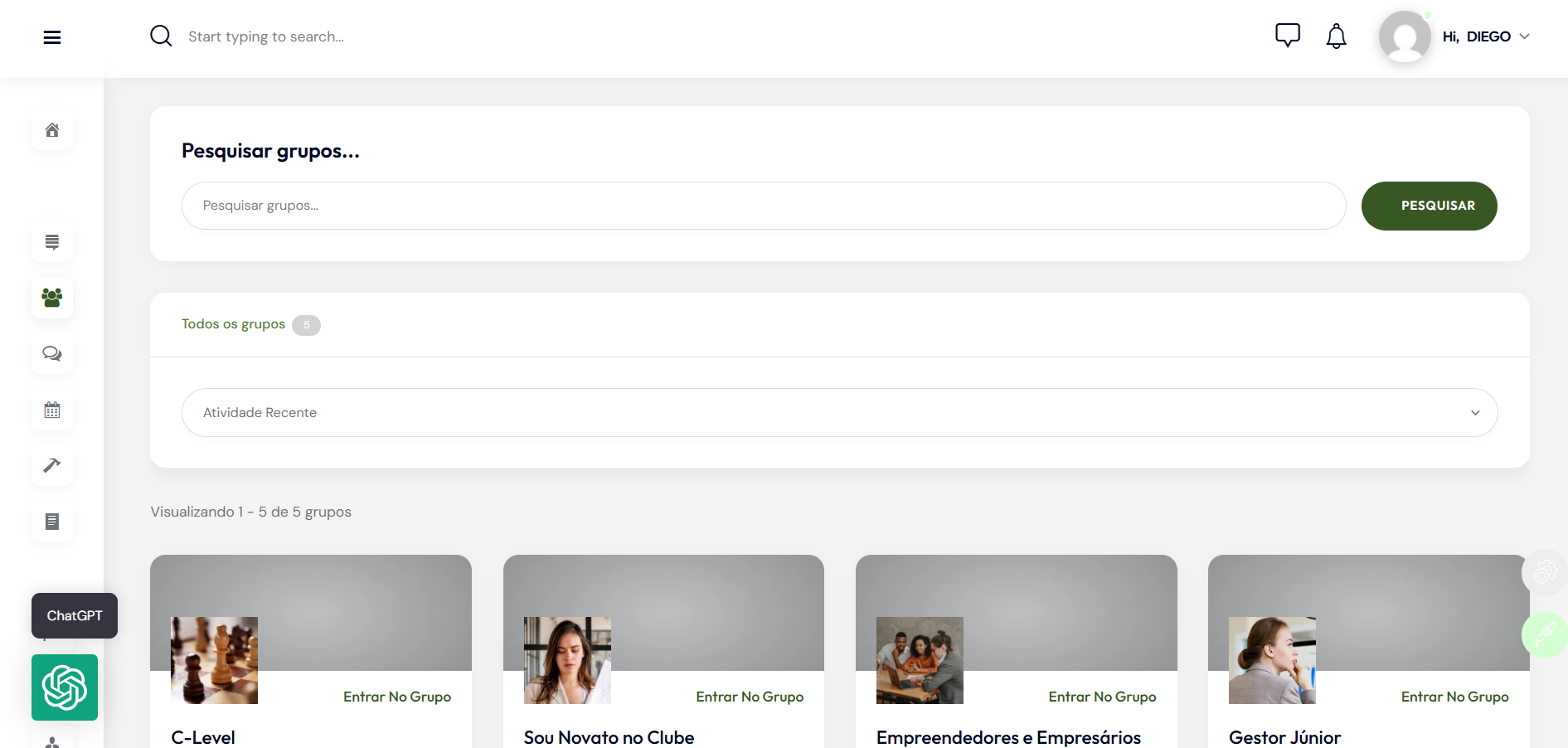Open the forum chat bubbles icon

coord(52,354)
